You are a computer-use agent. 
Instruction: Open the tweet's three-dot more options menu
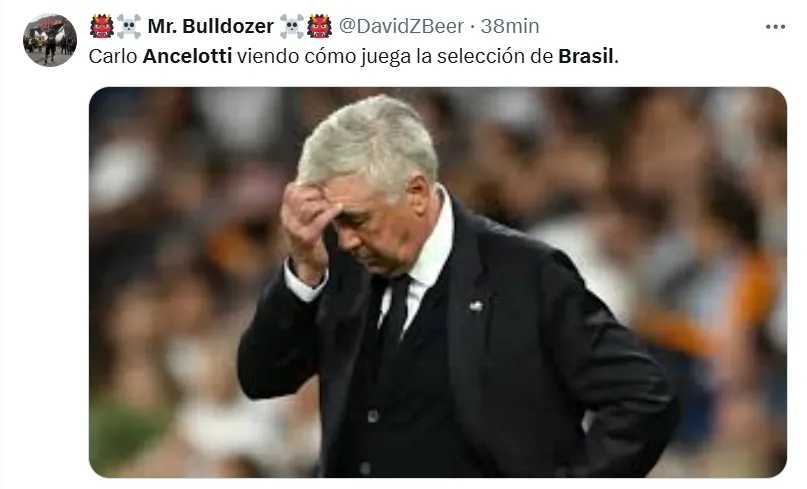point(775,27)
